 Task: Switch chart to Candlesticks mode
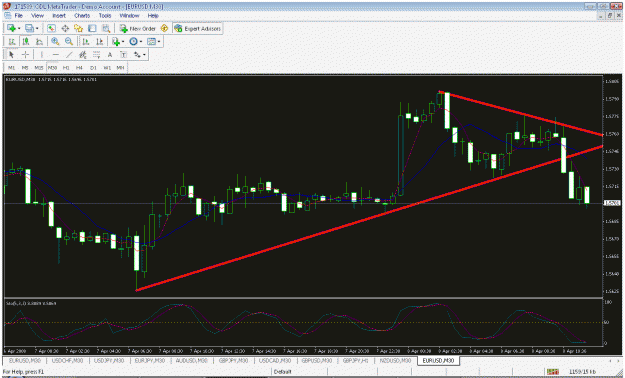(x=26, y=41)
